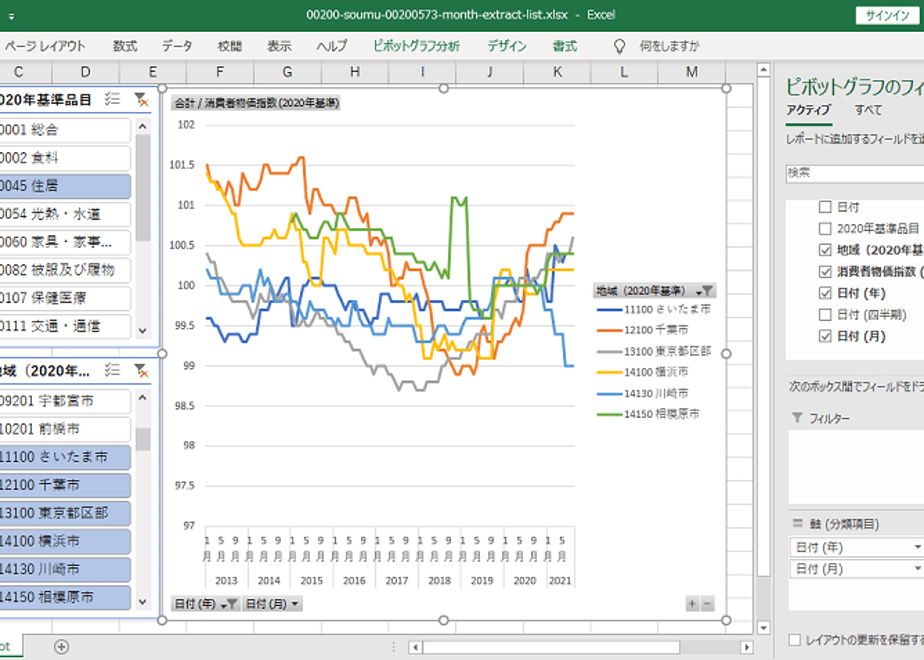This screenshot has width=924, height=660.
Task: Open the ヘルプ ribbon tab
Action: click(x=332, y=46)
